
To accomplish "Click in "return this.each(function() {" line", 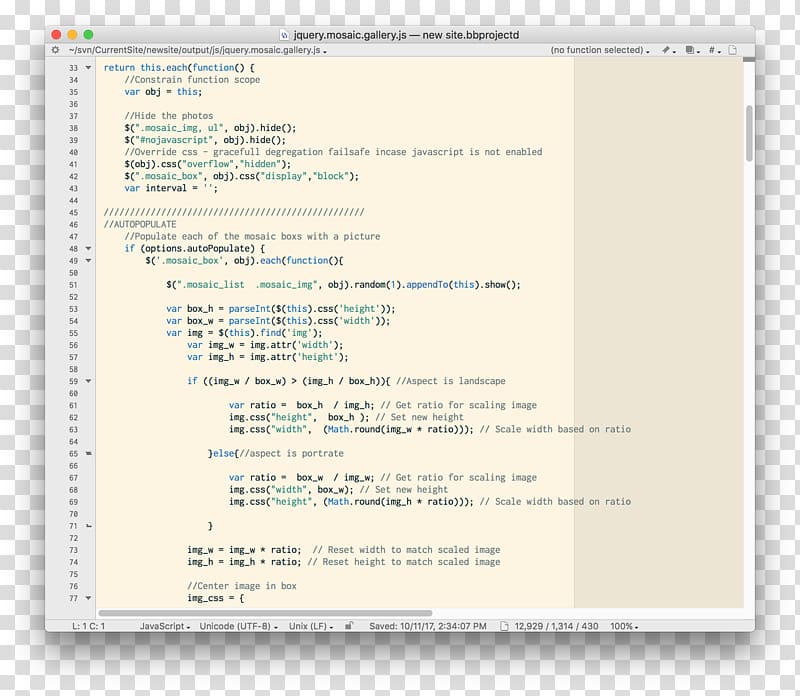I will point(179,67).
